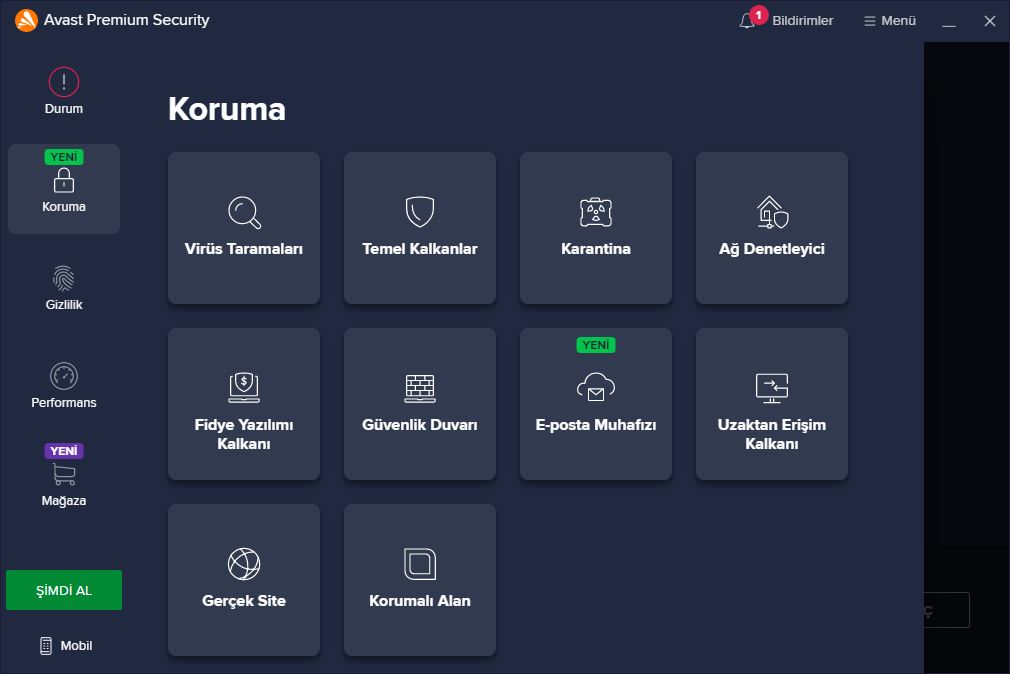
Task: Click the ŞİMDİ AL green button
Action: (64, 590)
